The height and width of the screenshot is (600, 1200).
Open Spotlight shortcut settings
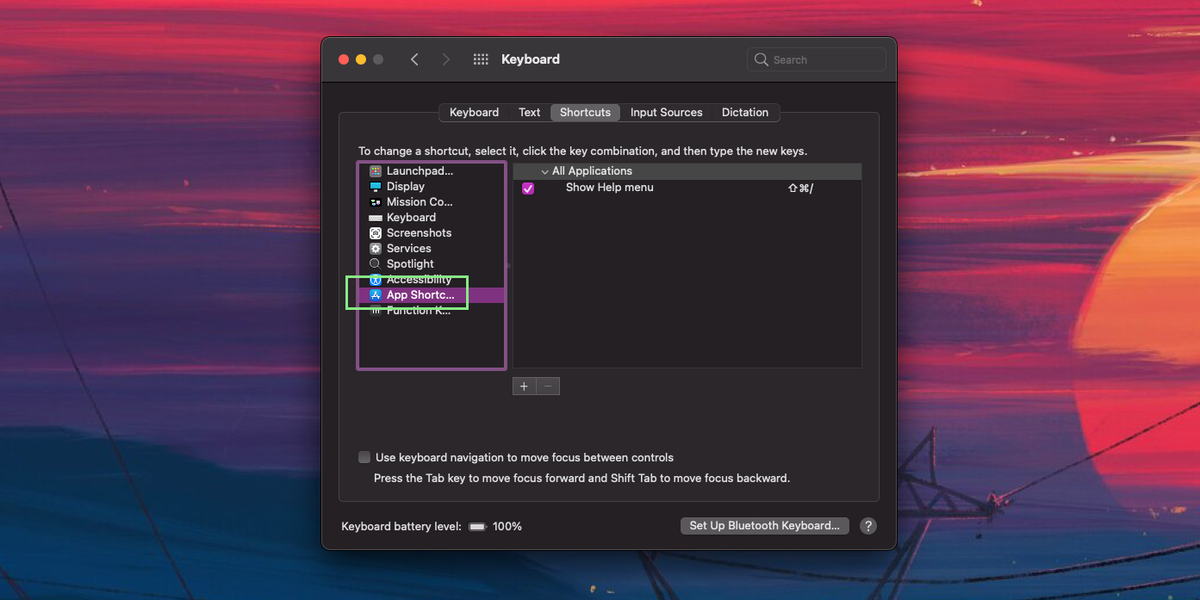[x=409, y=263]
